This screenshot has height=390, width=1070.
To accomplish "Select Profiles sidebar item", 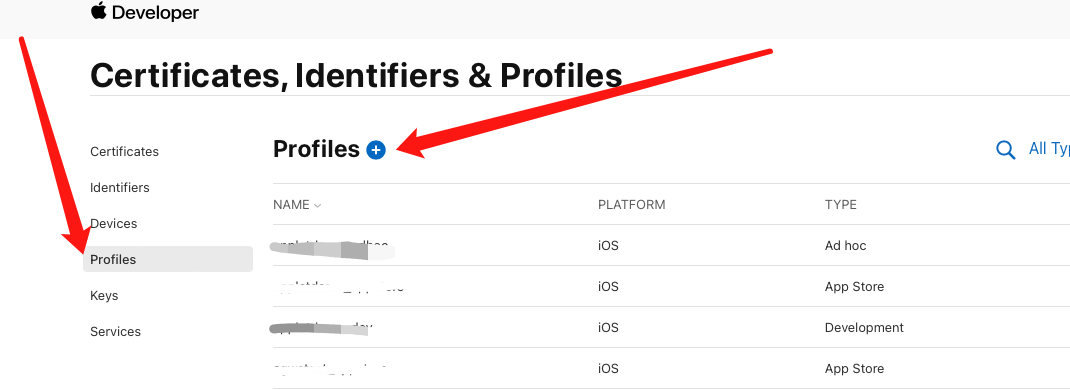I will click(x=168, y=259).
